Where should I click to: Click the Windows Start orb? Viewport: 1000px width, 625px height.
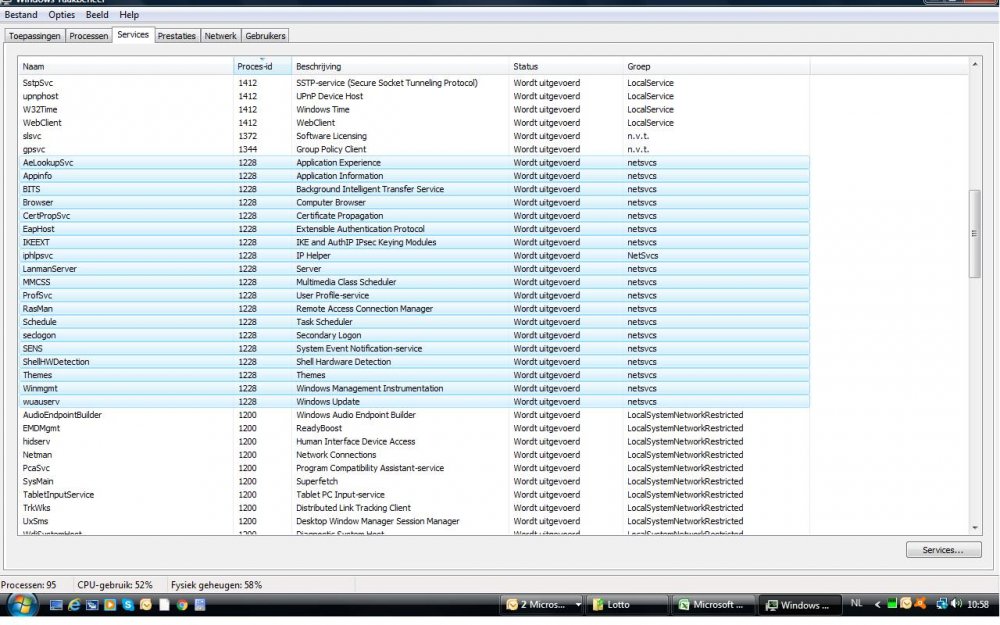click(x=22, y=604)
